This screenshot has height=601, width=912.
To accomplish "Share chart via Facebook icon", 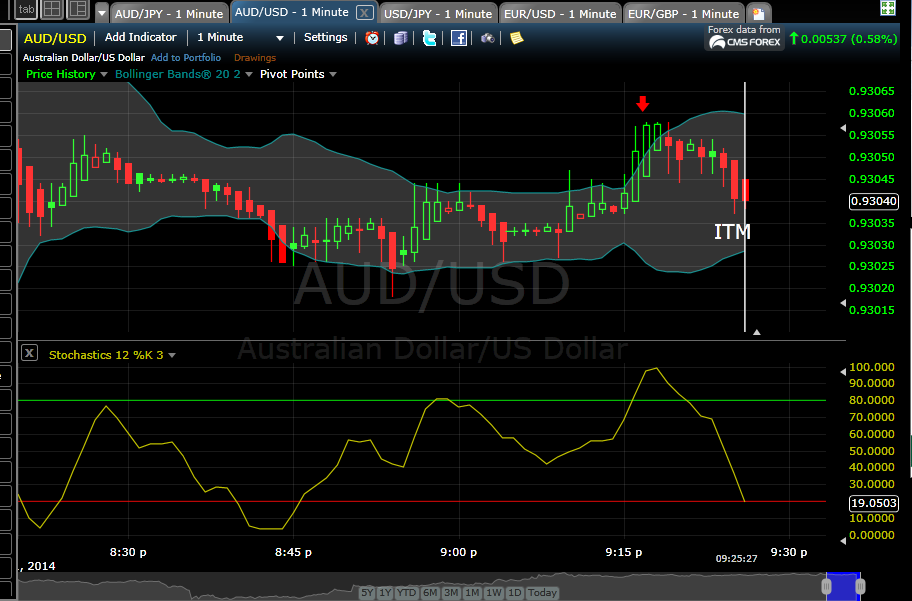I will click(x=459, y=38).
